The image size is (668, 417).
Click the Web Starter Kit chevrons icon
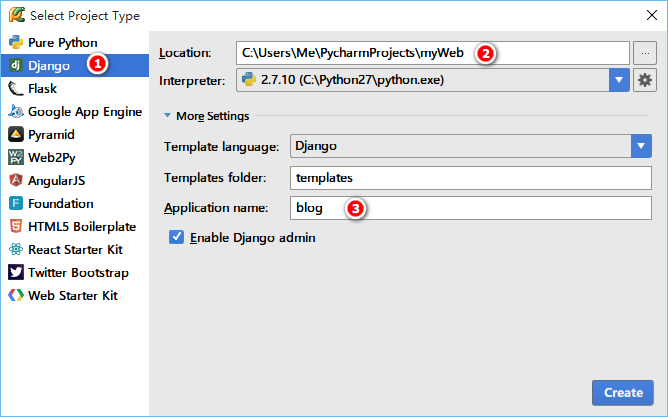[16, 295]
